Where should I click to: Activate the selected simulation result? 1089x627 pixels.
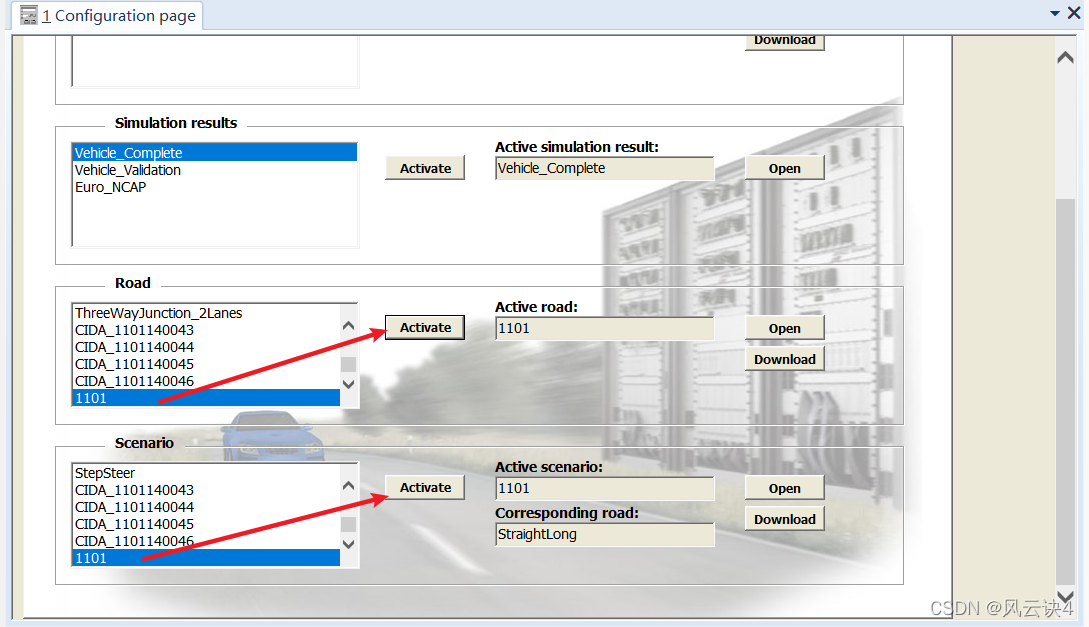(425, 168)
